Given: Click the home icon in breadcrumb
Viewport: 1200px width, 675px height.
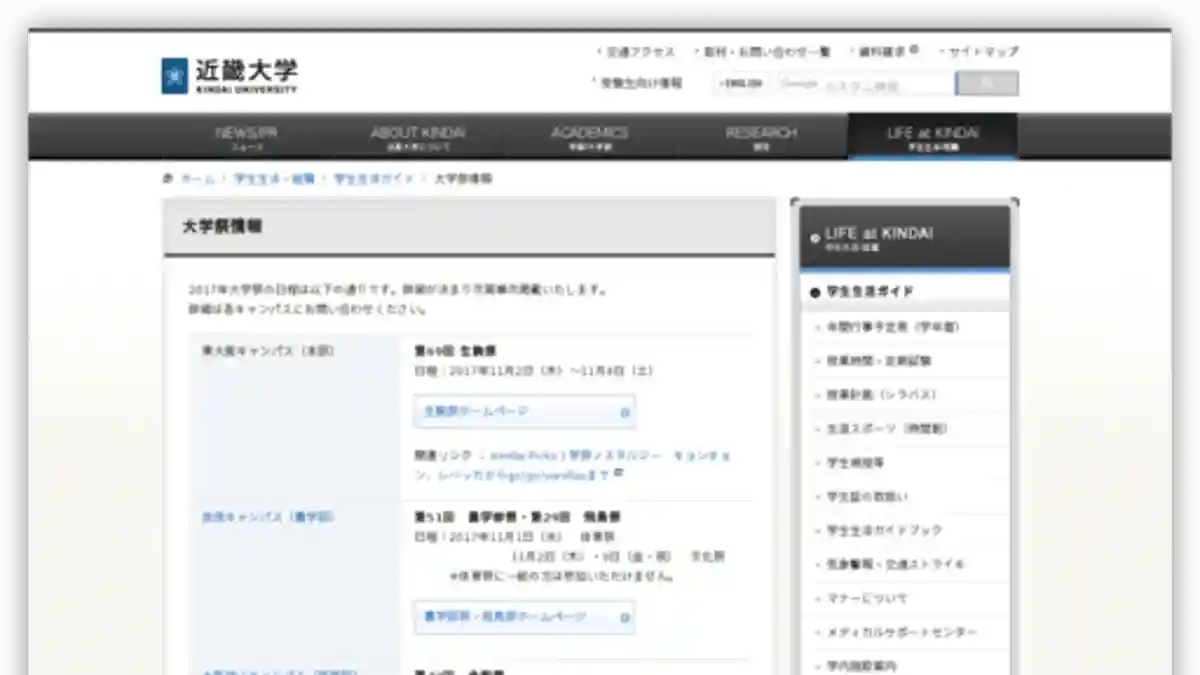Looking at the screenshot, I should click(x=168, y=179).
